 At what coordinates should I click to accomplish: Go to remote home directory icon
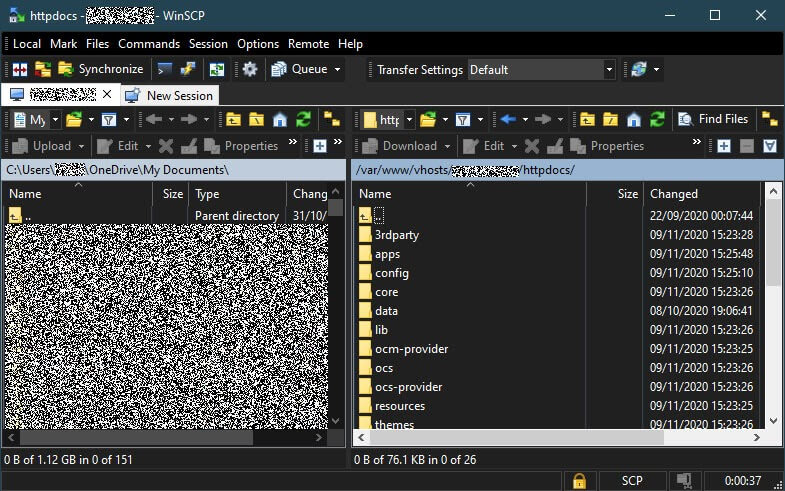pos(634,120)
